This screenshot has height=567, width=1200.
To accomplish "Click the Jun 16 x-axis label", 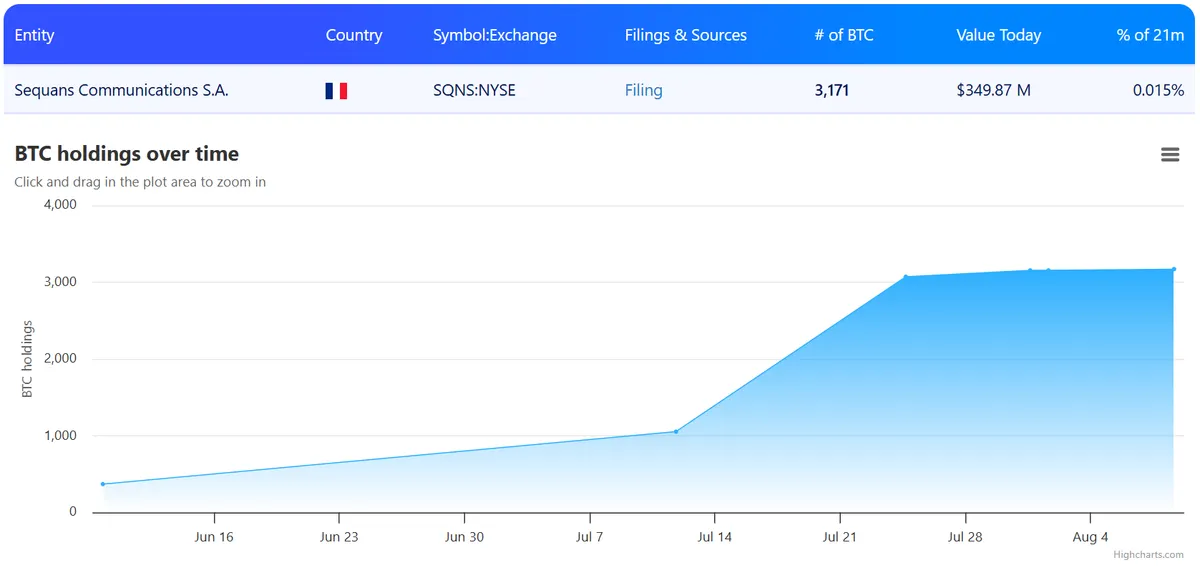I will pos(214,537).
